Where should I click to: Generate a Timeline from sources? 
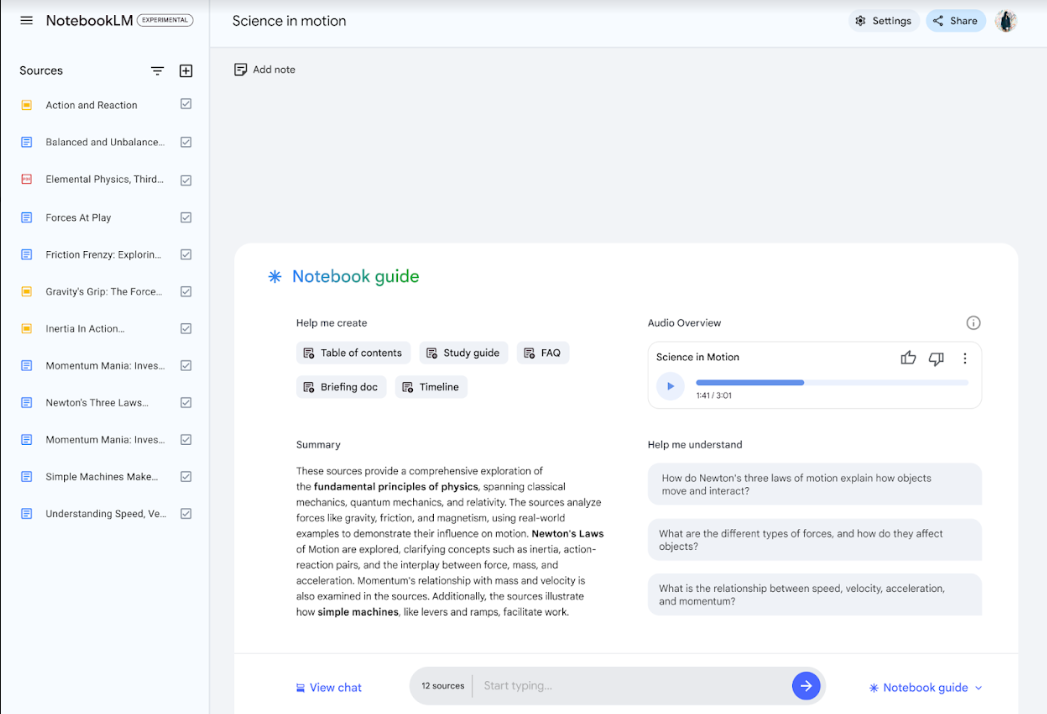click(430, 386)
